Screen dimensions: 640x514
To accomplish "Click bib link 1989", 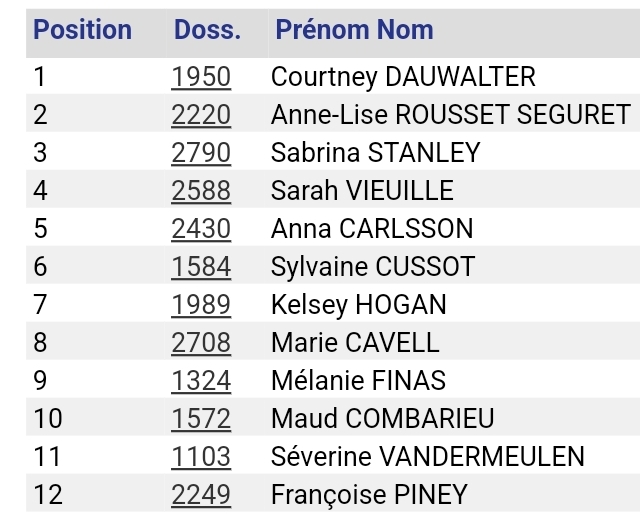I will click(201, 305).
